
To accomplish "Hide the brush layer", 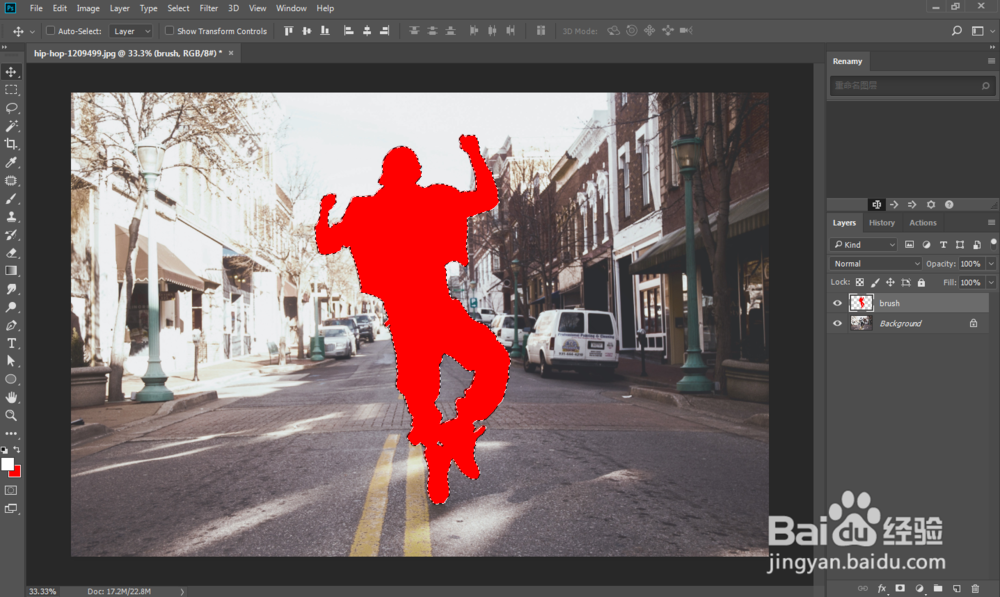I will tap(837, 304).
